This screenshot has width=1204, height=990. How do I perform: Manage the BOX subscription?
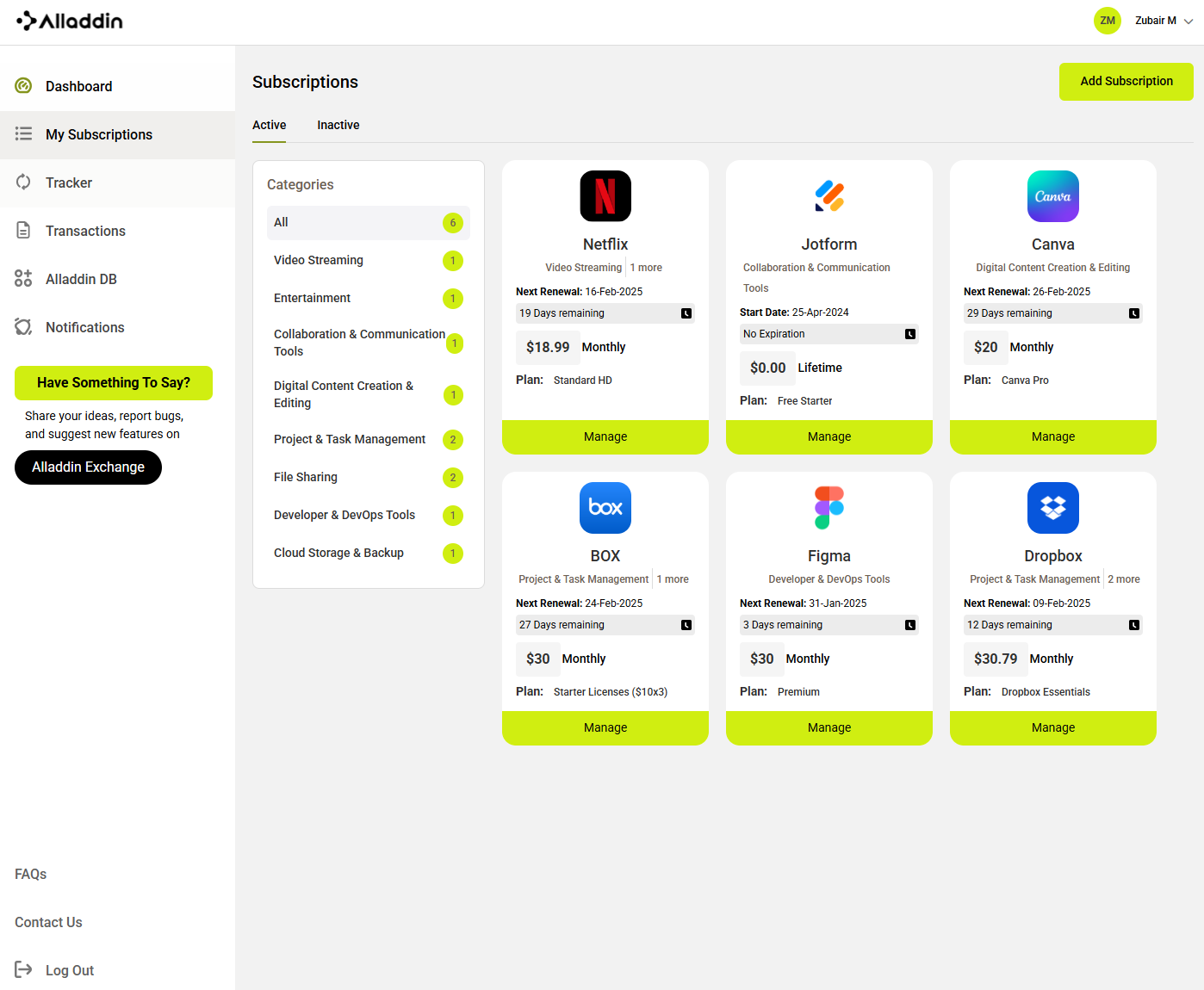click(605, 728)
